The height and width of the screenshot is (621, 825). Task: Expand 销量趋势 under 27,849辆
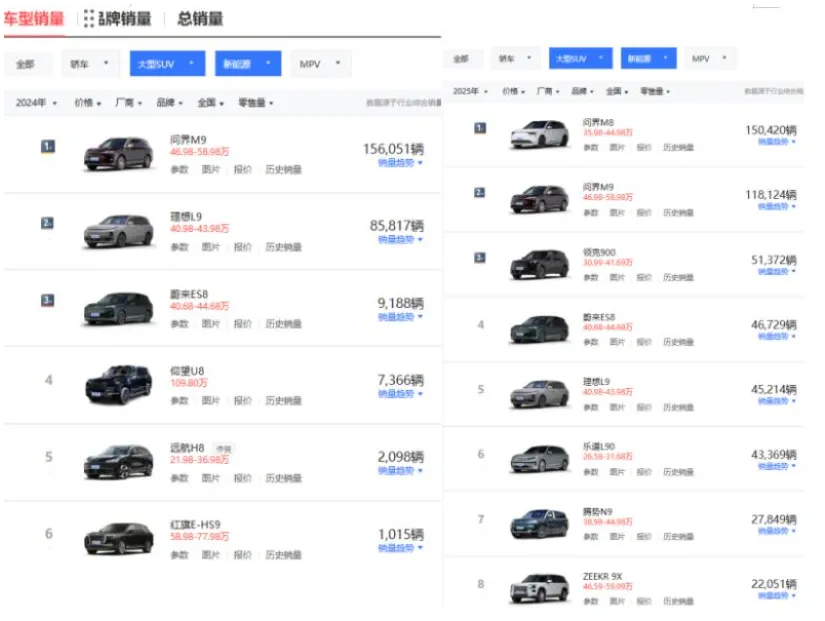click(x=777, y=531)
